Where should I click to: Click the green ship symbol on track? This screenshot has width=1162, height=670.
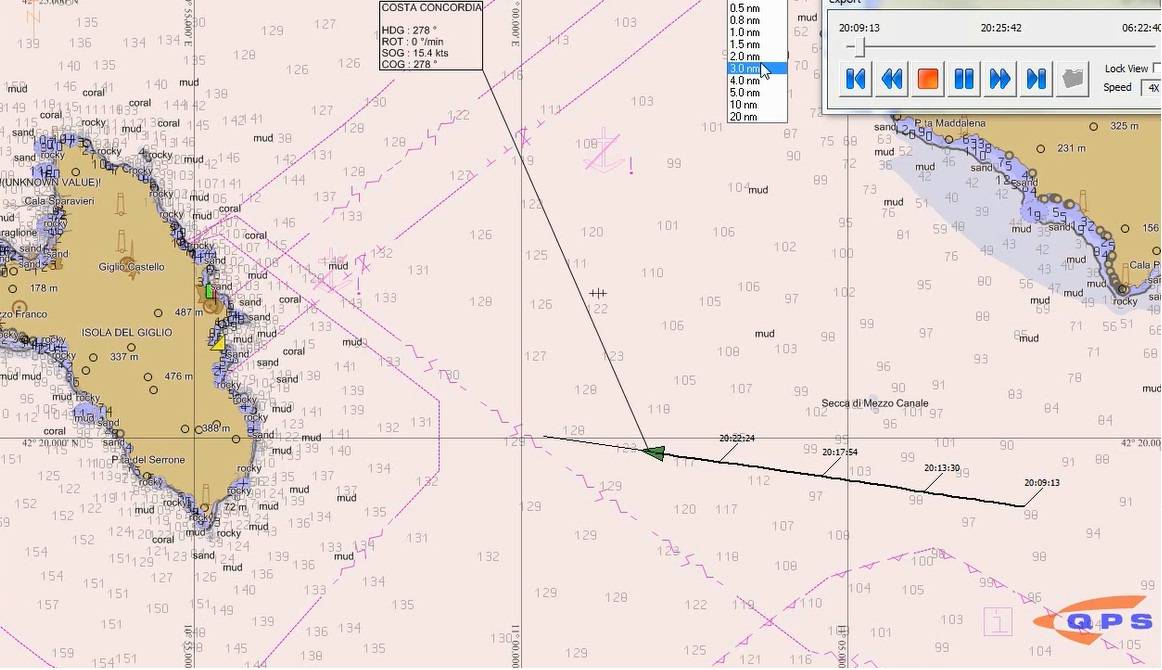tap(654, 453)
